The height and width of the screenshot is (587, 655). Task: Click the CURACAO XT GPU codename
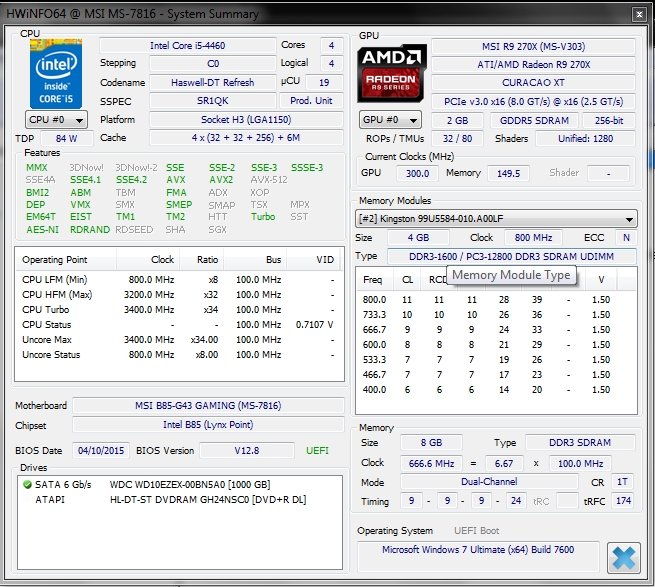click(533, 83)
